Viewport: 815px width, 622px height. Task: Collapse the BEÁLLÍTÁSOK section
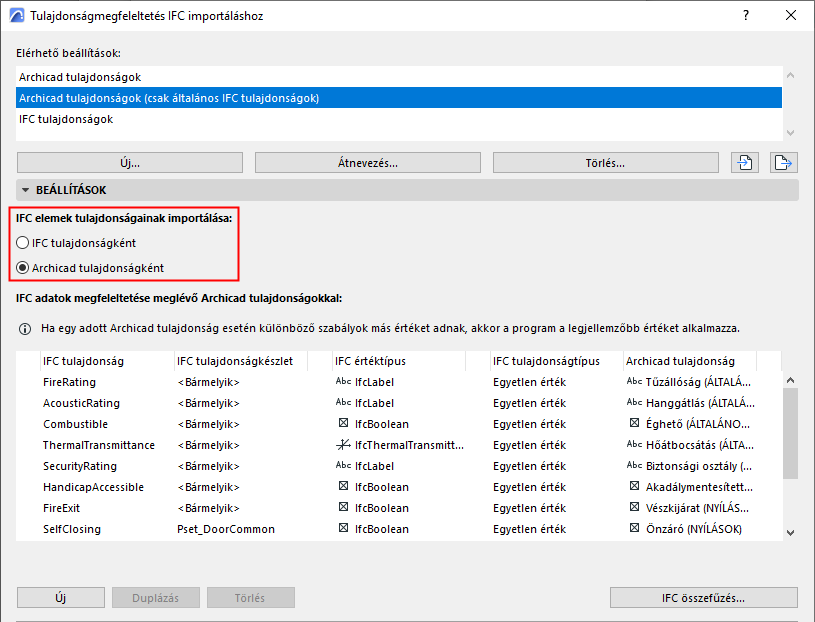click(25, 190)
